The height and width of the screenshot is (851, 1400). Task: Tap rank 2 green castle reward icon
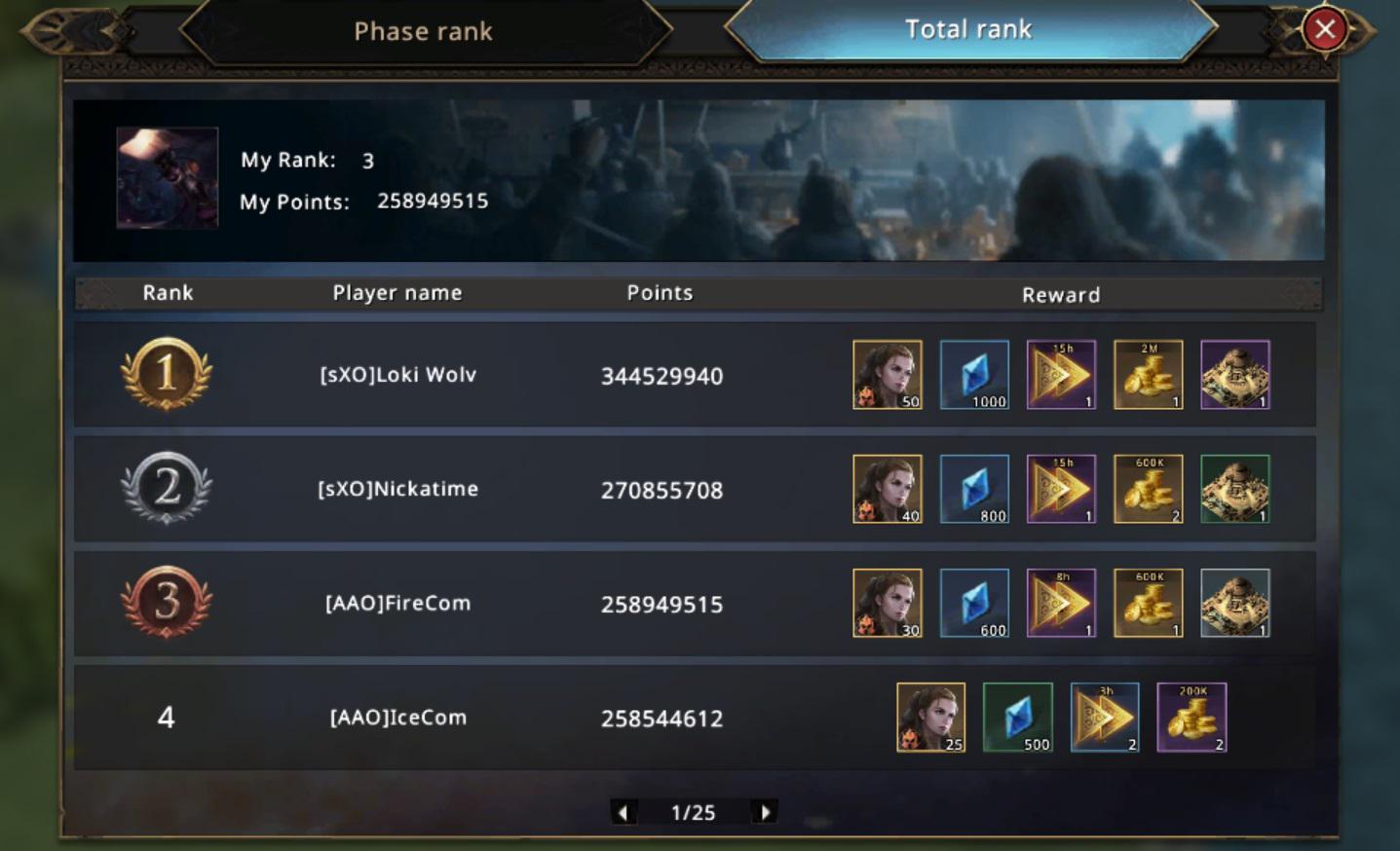pyautogui.click(x=1235, y=489)
